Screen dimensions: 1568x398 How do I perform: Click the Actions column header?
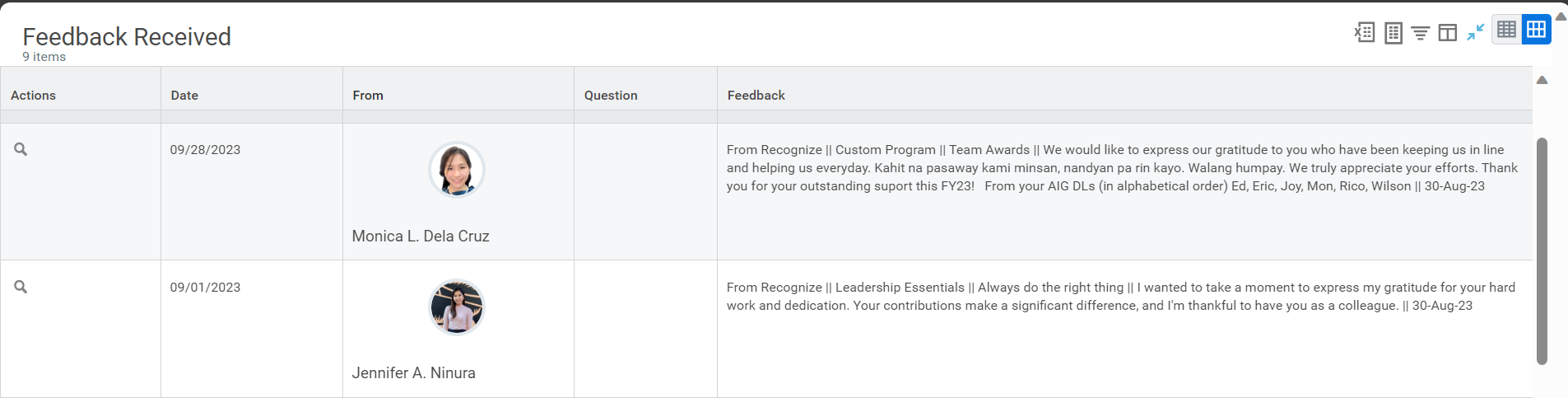coord(33,95)
